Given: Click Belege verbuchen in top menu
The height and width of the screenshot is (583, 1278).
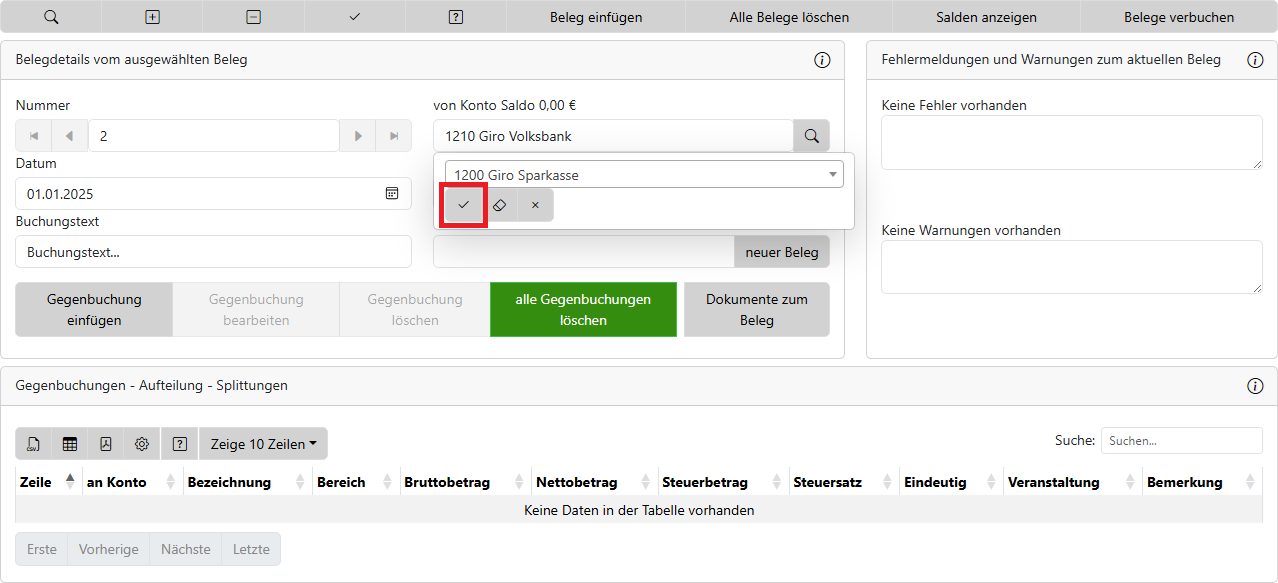Looking at the screenshot, I should tap(1178, 17).
